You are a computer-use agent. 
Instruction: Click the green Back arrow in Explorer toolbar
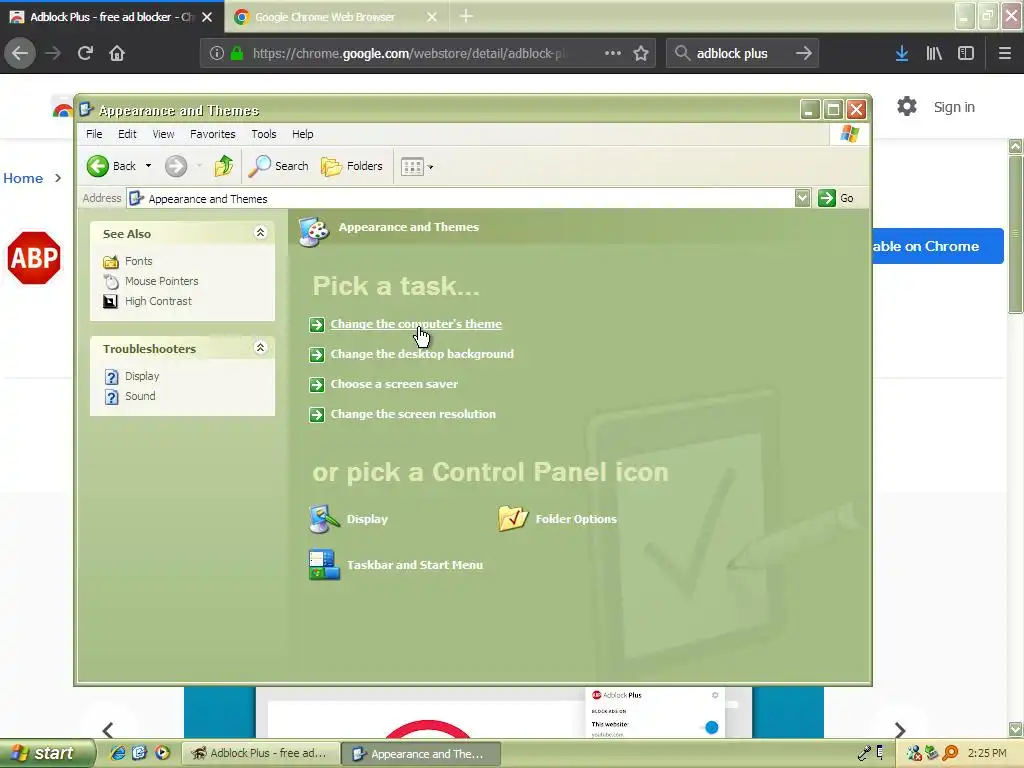pyautogui.click(x=98, y=166)
